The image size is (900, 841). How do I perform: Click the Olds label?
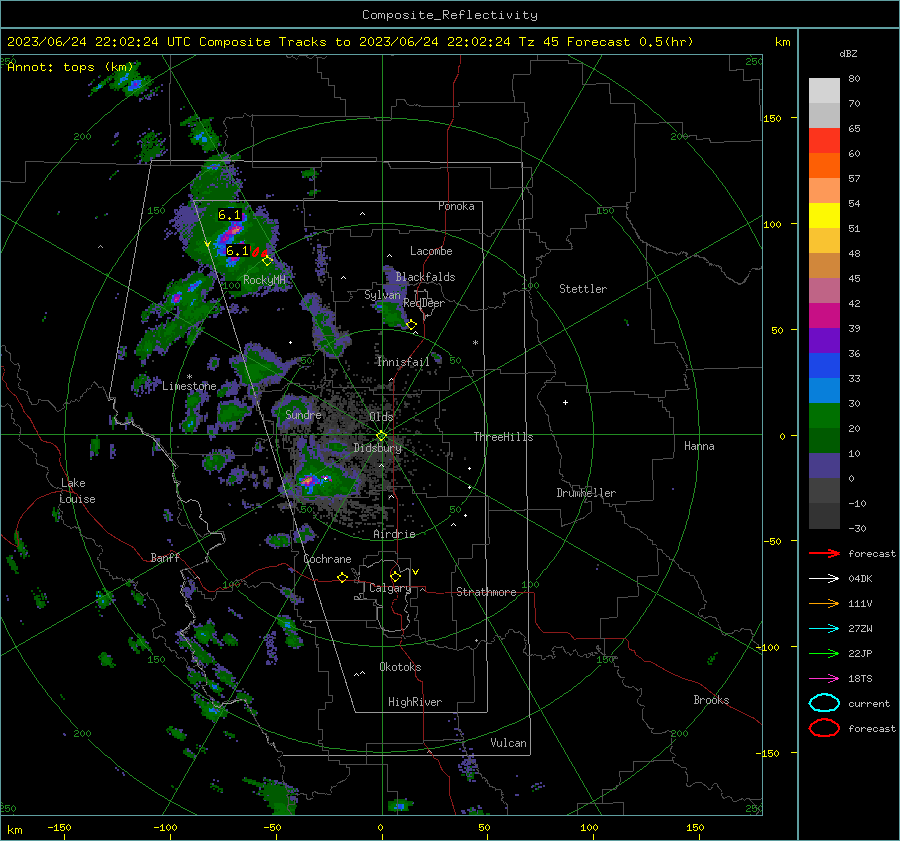381,417
